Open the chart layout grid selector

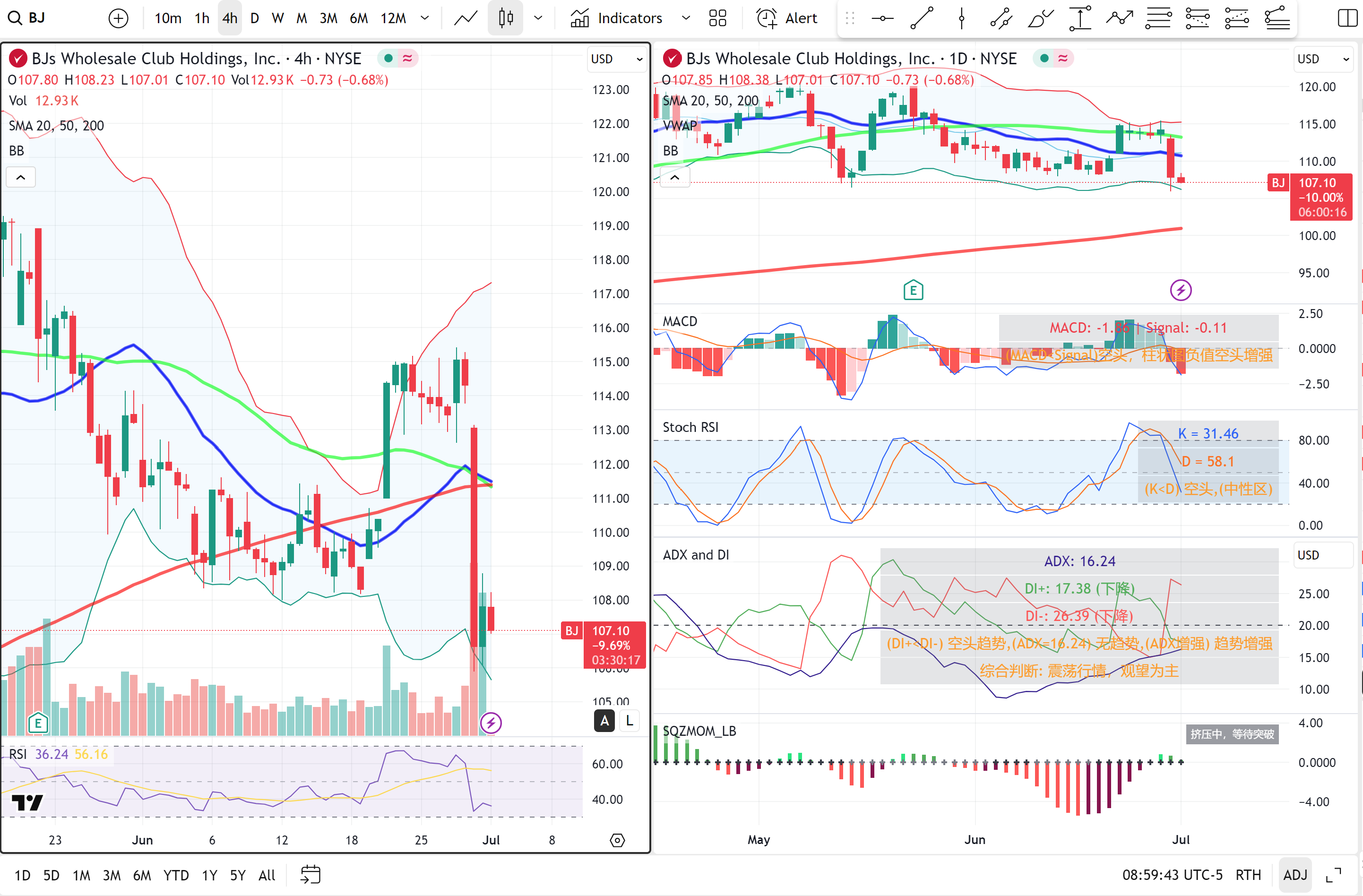[x=717, y=18]
